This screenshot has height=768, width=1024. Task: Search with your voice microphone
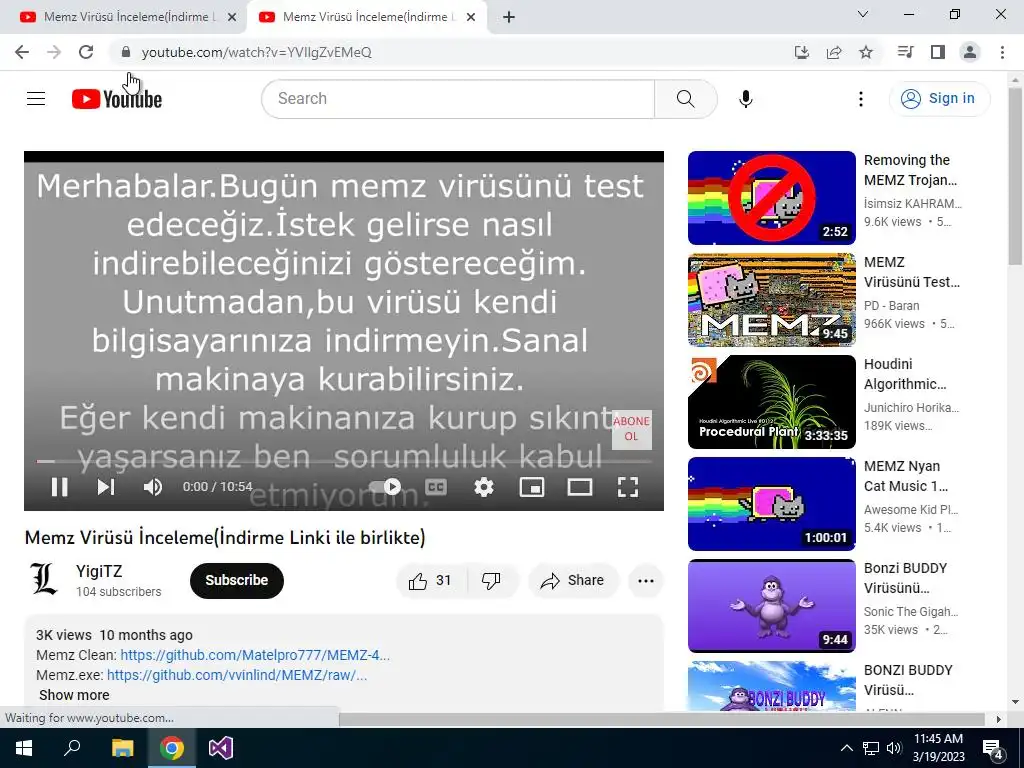(746, 99)
